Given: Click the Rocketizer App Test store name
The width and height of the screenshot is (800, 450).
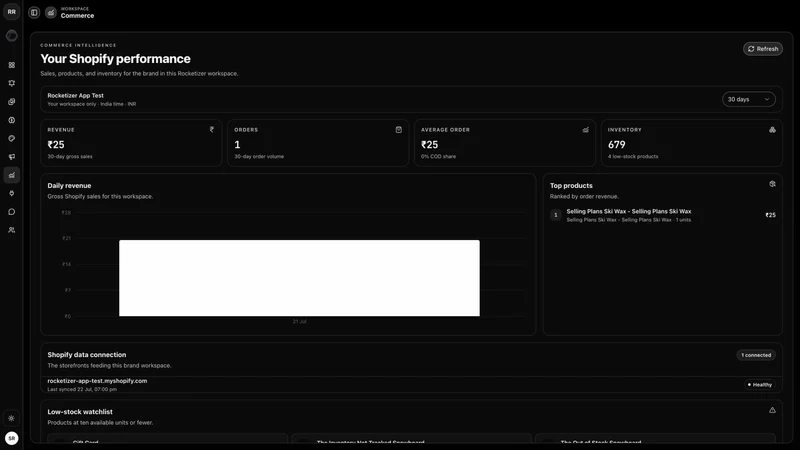Looking at the screenshot, I should (76, 95).
